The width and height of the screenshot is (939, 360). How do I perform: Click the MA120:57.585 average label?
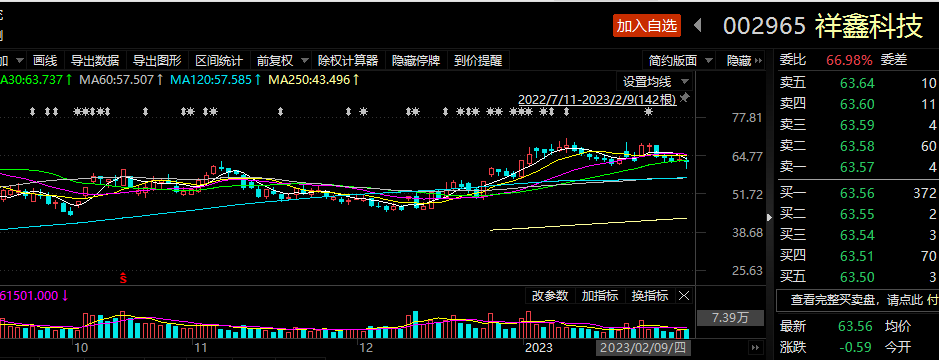click(216, 79)
